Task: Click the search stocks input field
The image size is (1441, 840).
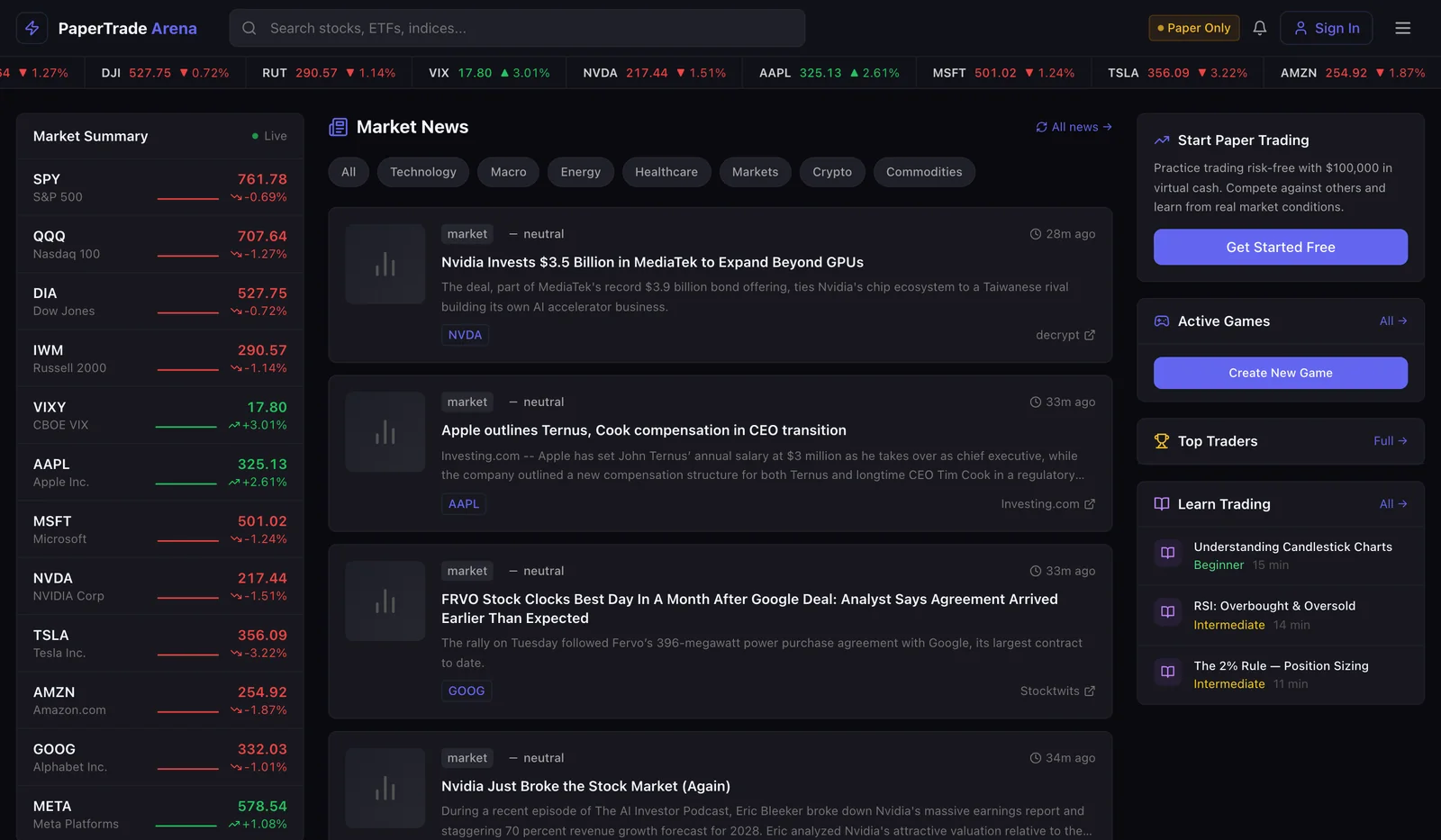Action: point(517,28)
